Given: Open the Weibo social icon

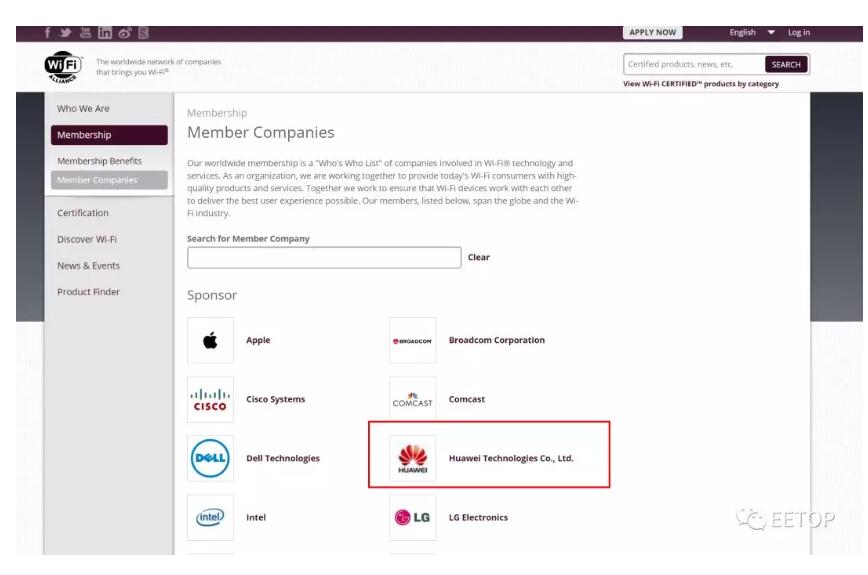Looking at the screenshot, I should [125, 33].
